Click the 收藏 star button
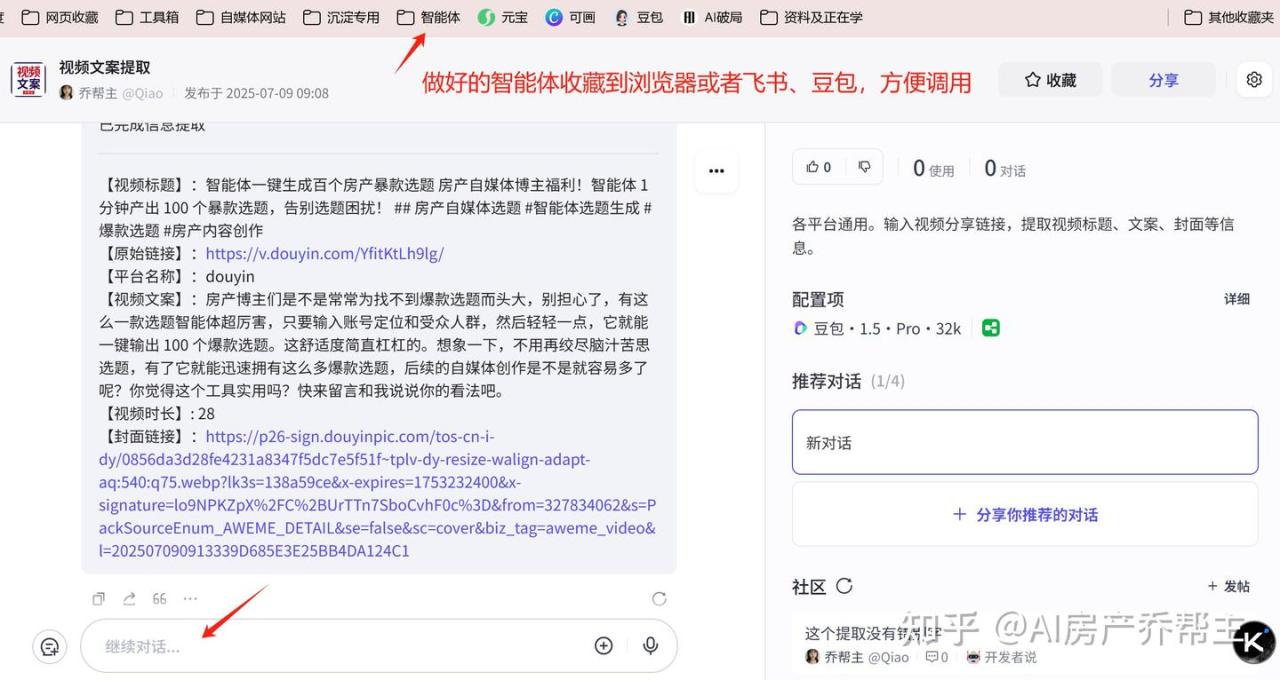 coord(1050,80)
